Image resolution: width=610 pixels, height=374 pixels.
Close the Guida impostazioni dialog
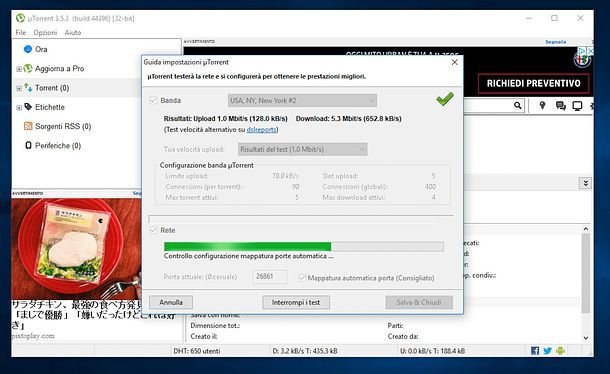pyautogui.click(x=454, y=62)
